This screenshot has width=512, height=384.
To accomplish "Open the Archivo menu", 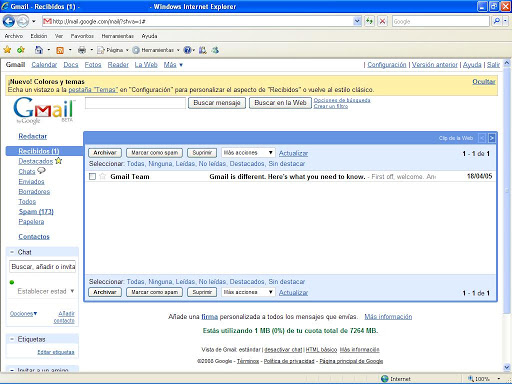I will pos(14,36).
